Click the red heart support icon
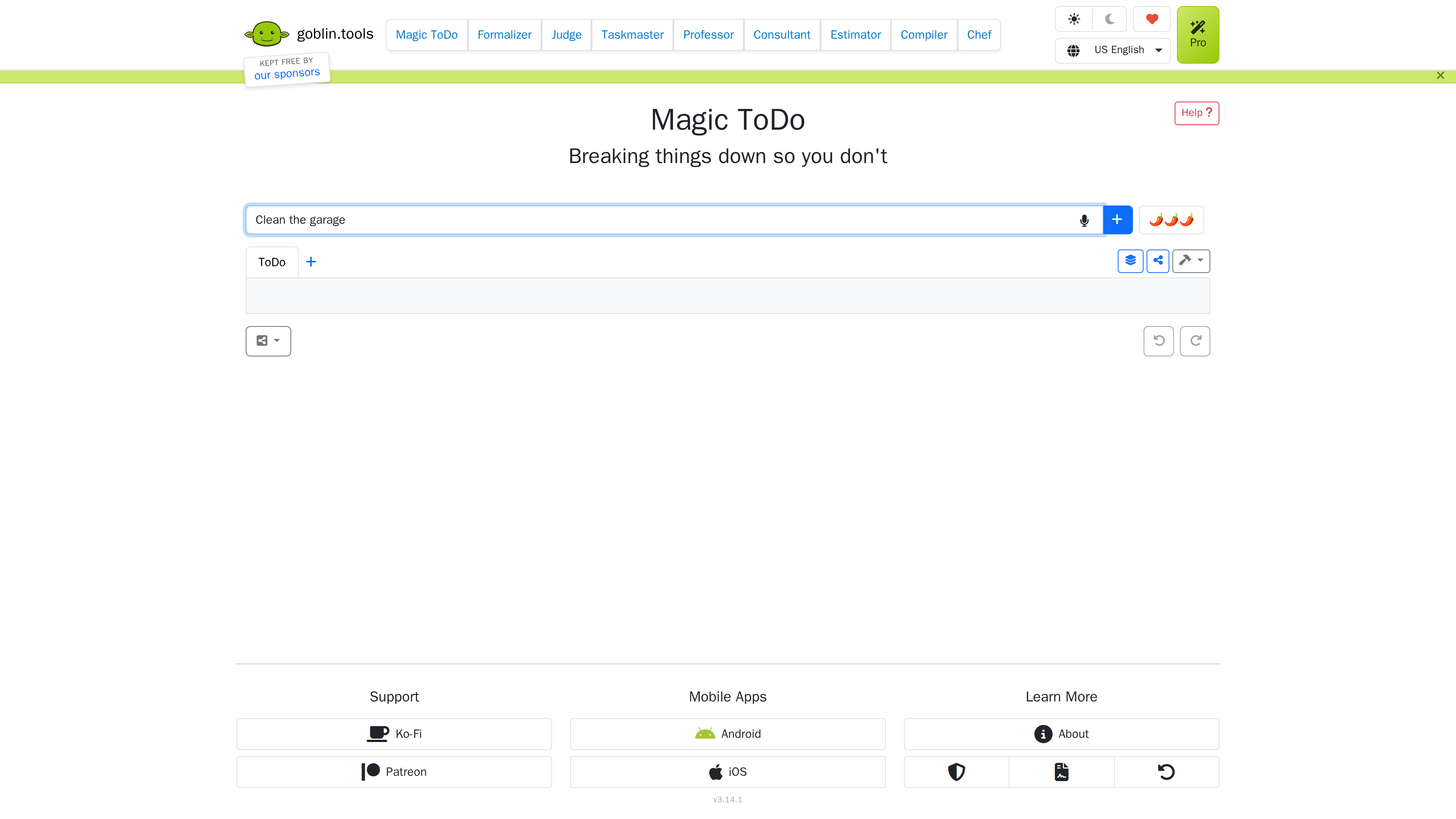This screenshot has width=1456, height=819. pyautogui.click(x=1152, y=19)
